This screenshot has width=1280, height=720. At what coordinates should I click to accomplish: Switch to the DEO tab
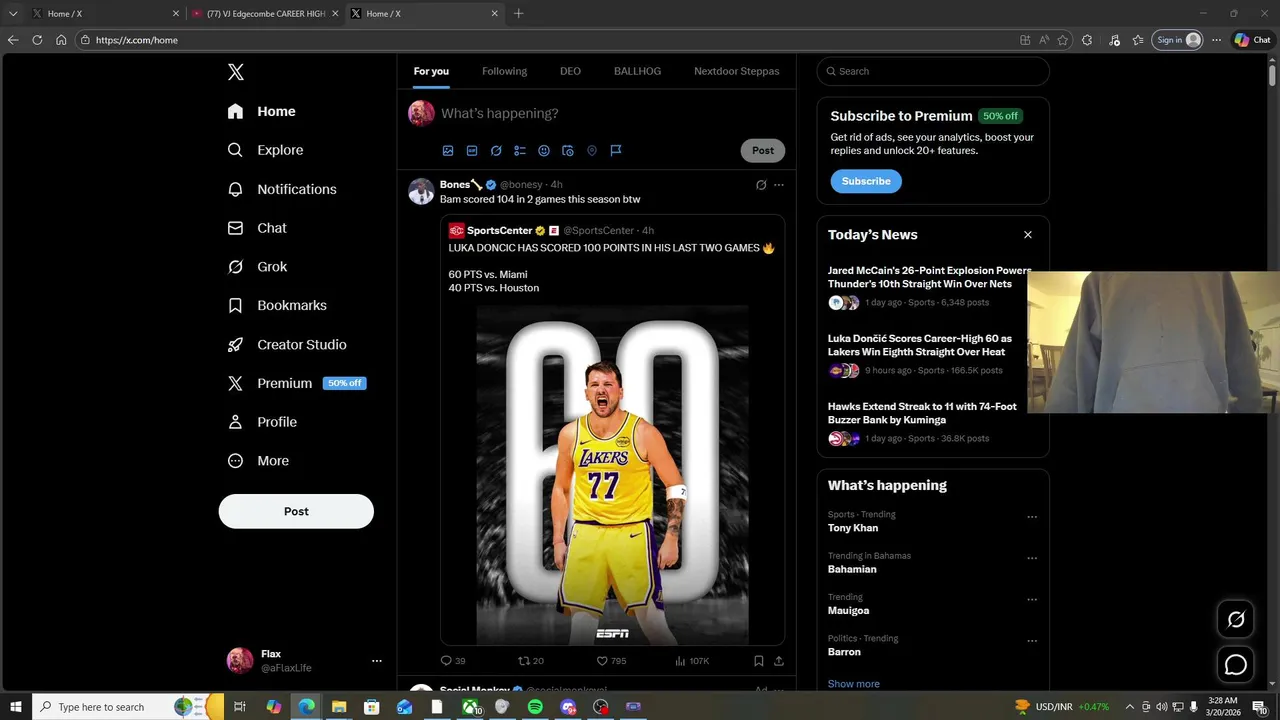coord(570,71)
